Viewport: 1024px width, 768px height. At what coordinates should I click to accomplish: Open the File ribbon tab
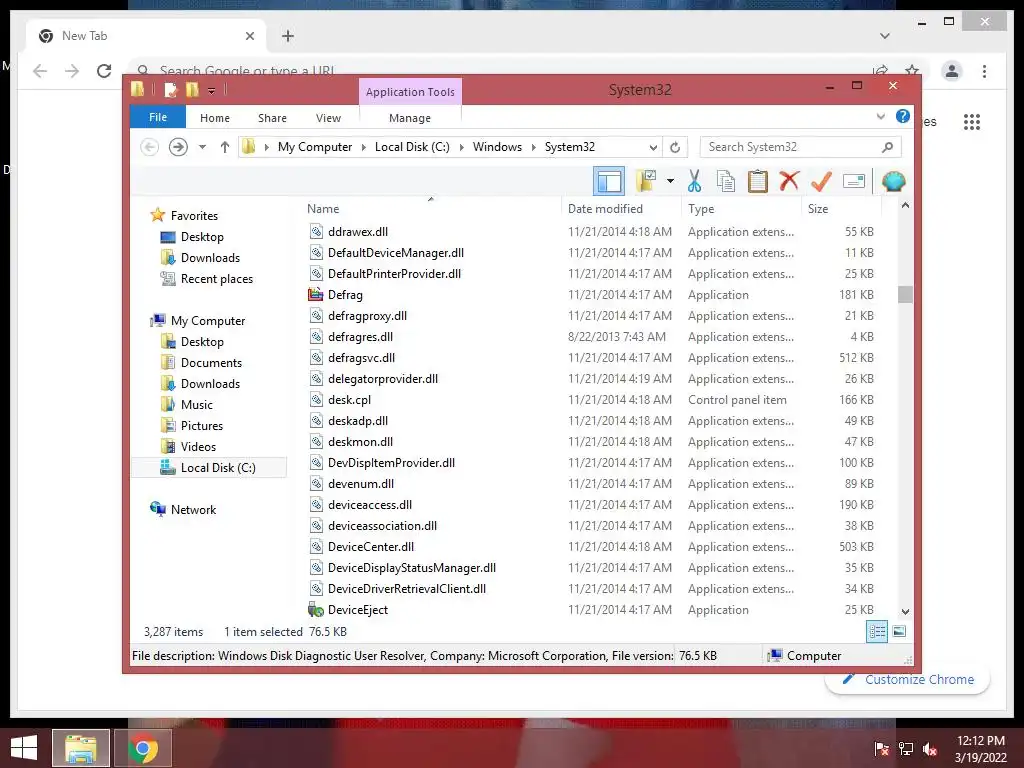point(158,117)
